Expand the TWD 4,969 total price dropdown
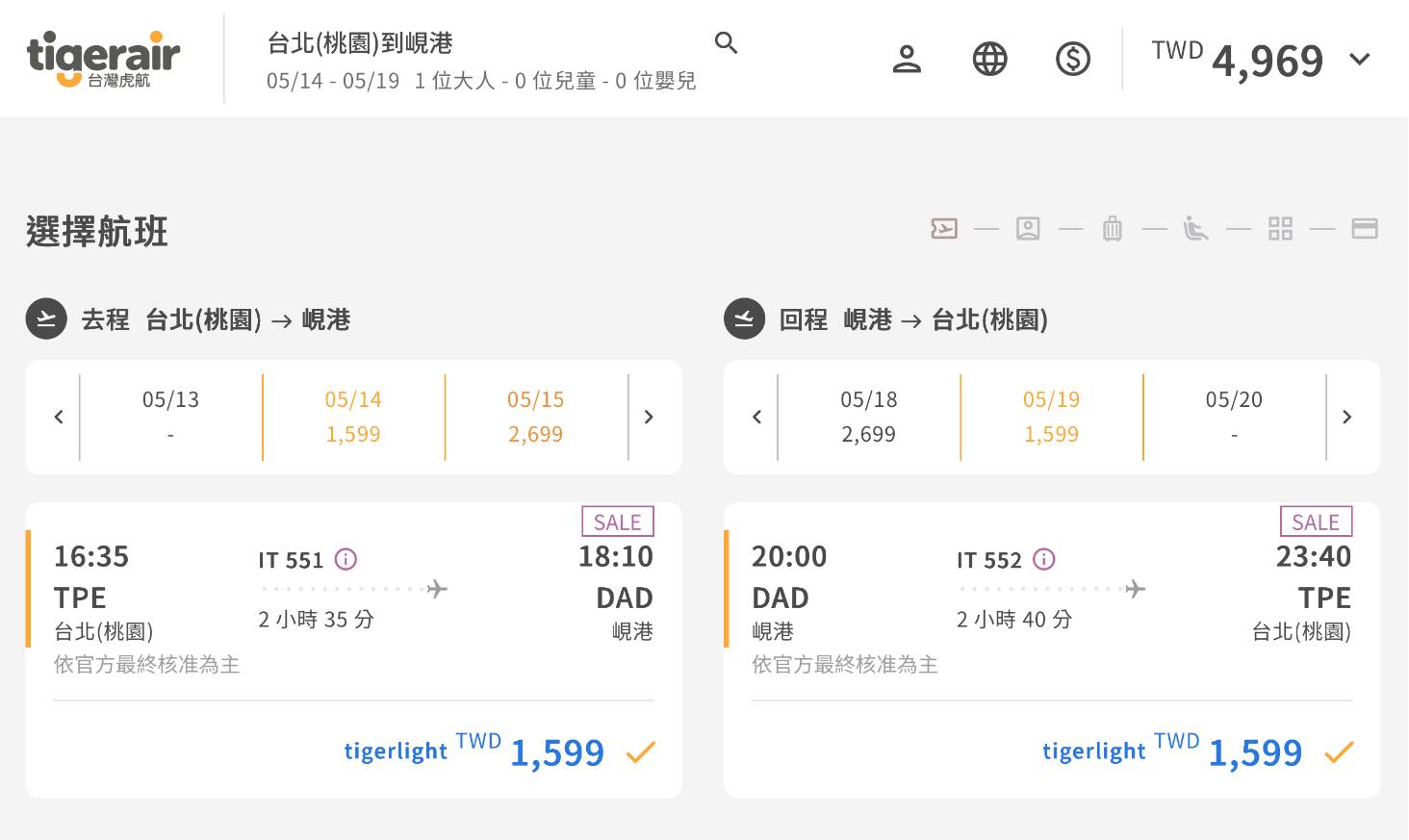This screenshot has height=840, width=1409. pos(1359,60)
